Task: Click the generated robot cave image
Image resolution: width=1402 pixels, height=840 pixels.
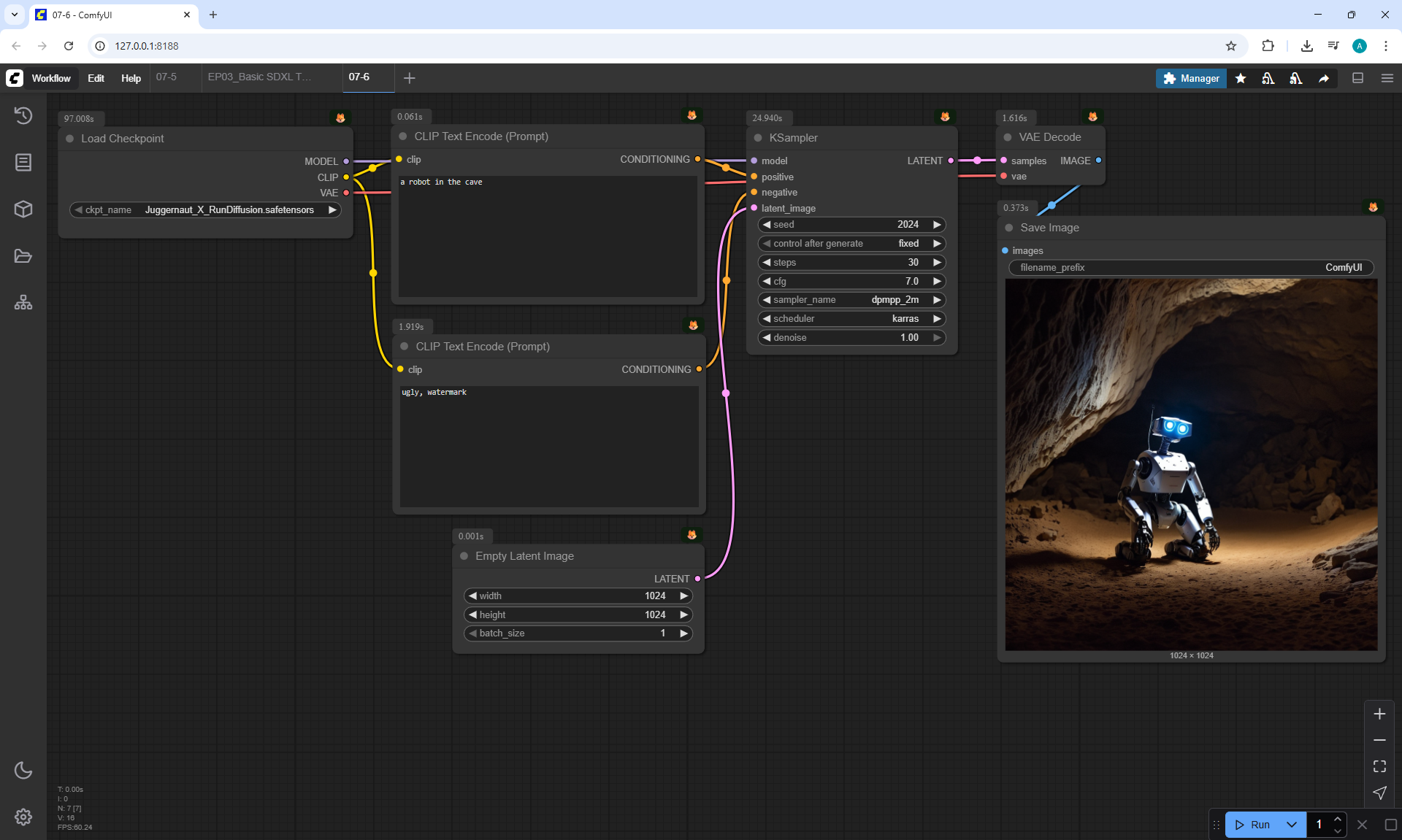Action: [x=1191, y=465]
